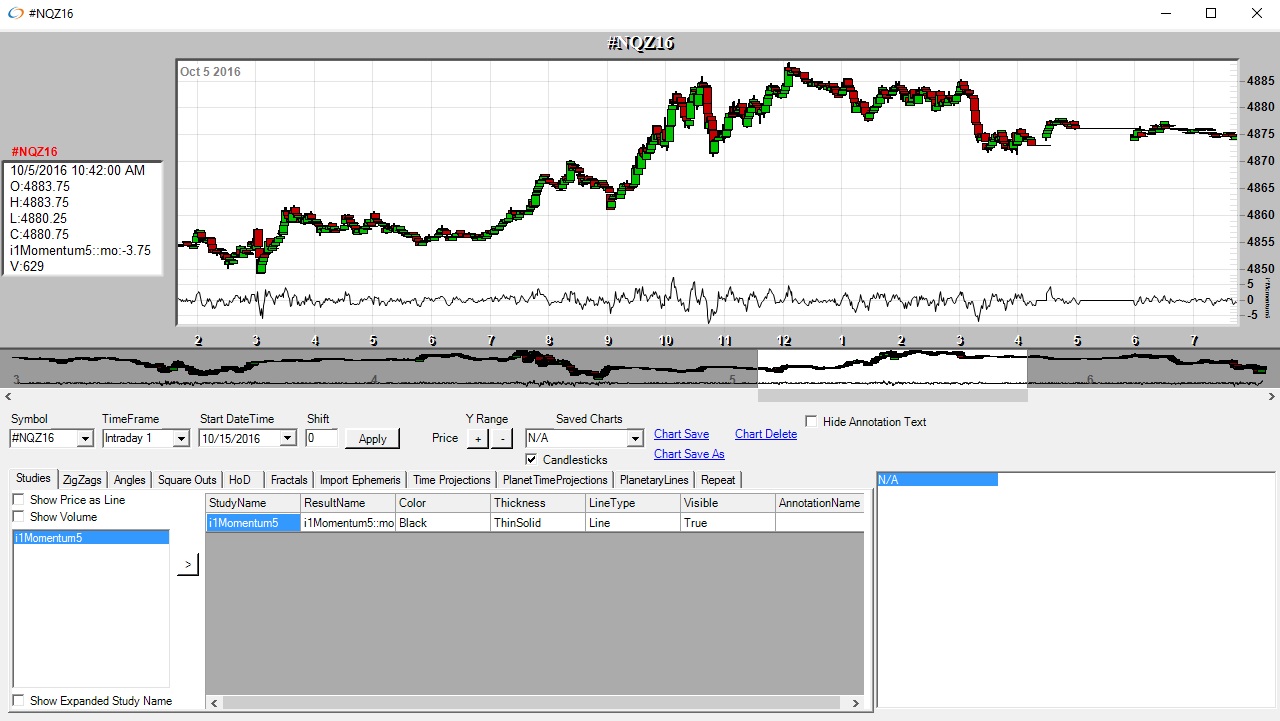This screenshot has height=721, width=1280.
Task: Toggle Hide Annotation Text checkbox
Action: coord(811,422)
